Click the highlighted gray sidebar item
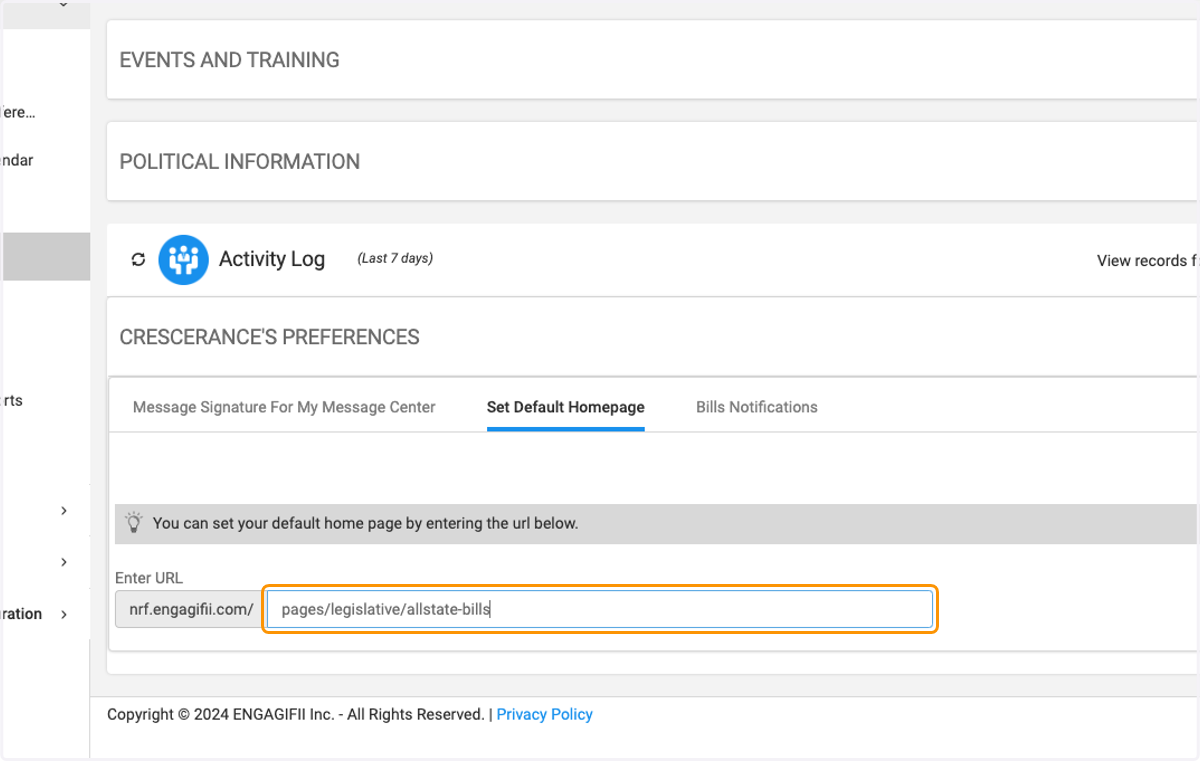The width and height of the screenshot is (1200, 761). 45,256
